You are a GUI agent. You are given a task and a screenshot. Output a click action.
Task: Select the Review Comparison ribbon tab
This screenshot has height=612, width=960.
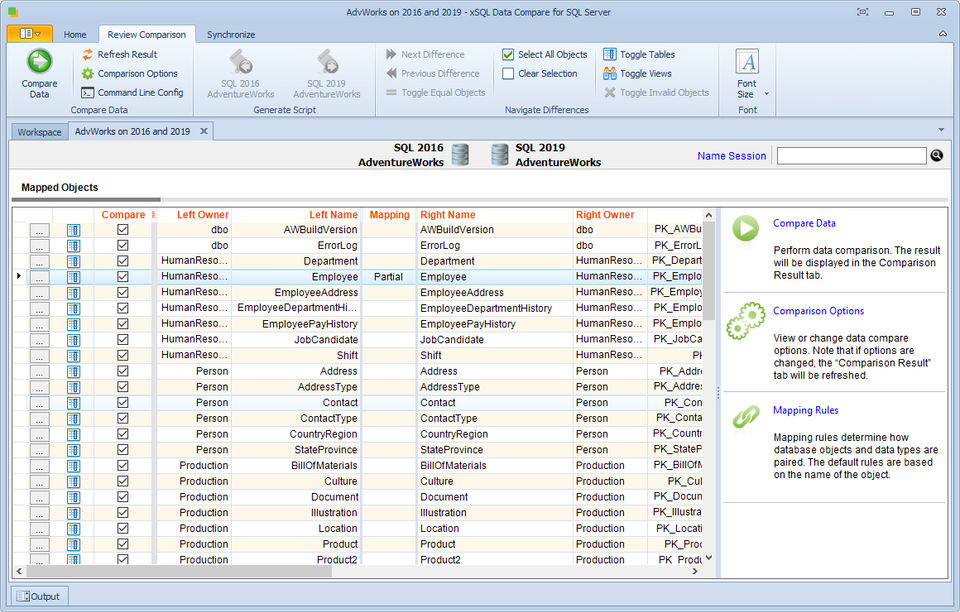click(146, 35)
